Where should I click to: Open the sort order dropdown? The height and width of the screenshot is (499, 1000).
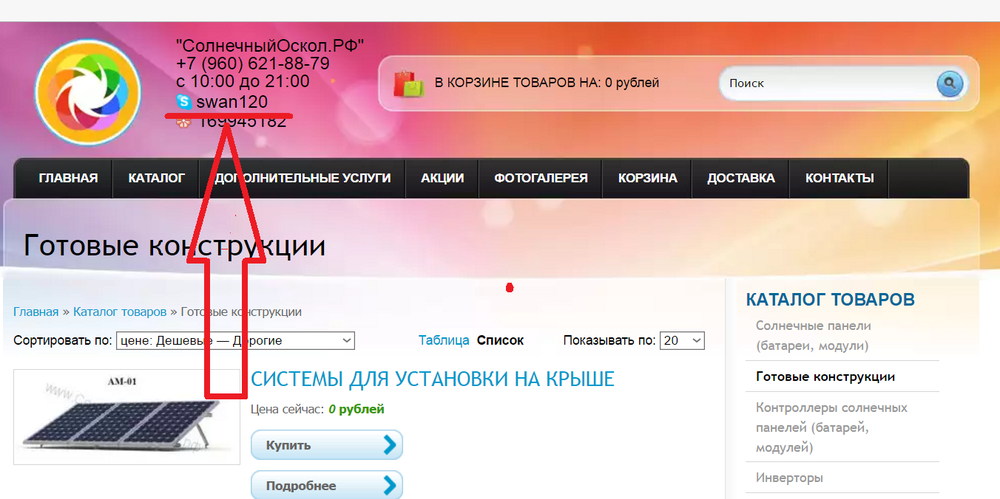click(x=235, y=341)
